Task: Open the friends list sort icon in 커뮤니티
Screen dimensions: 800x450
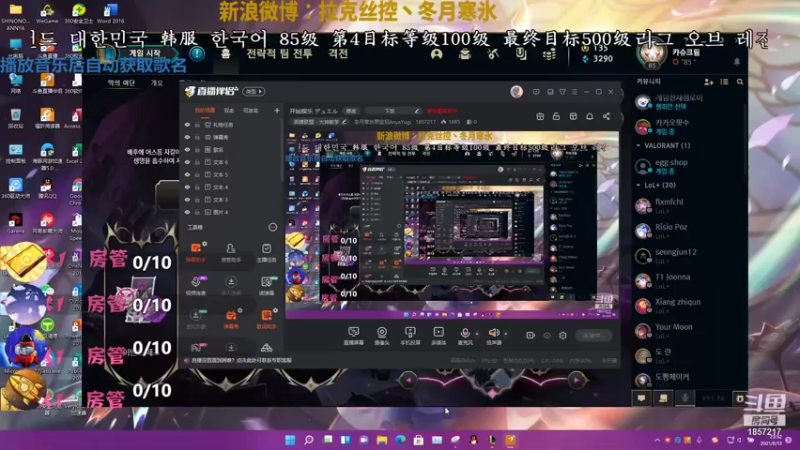Action: [x=724, y=82]
